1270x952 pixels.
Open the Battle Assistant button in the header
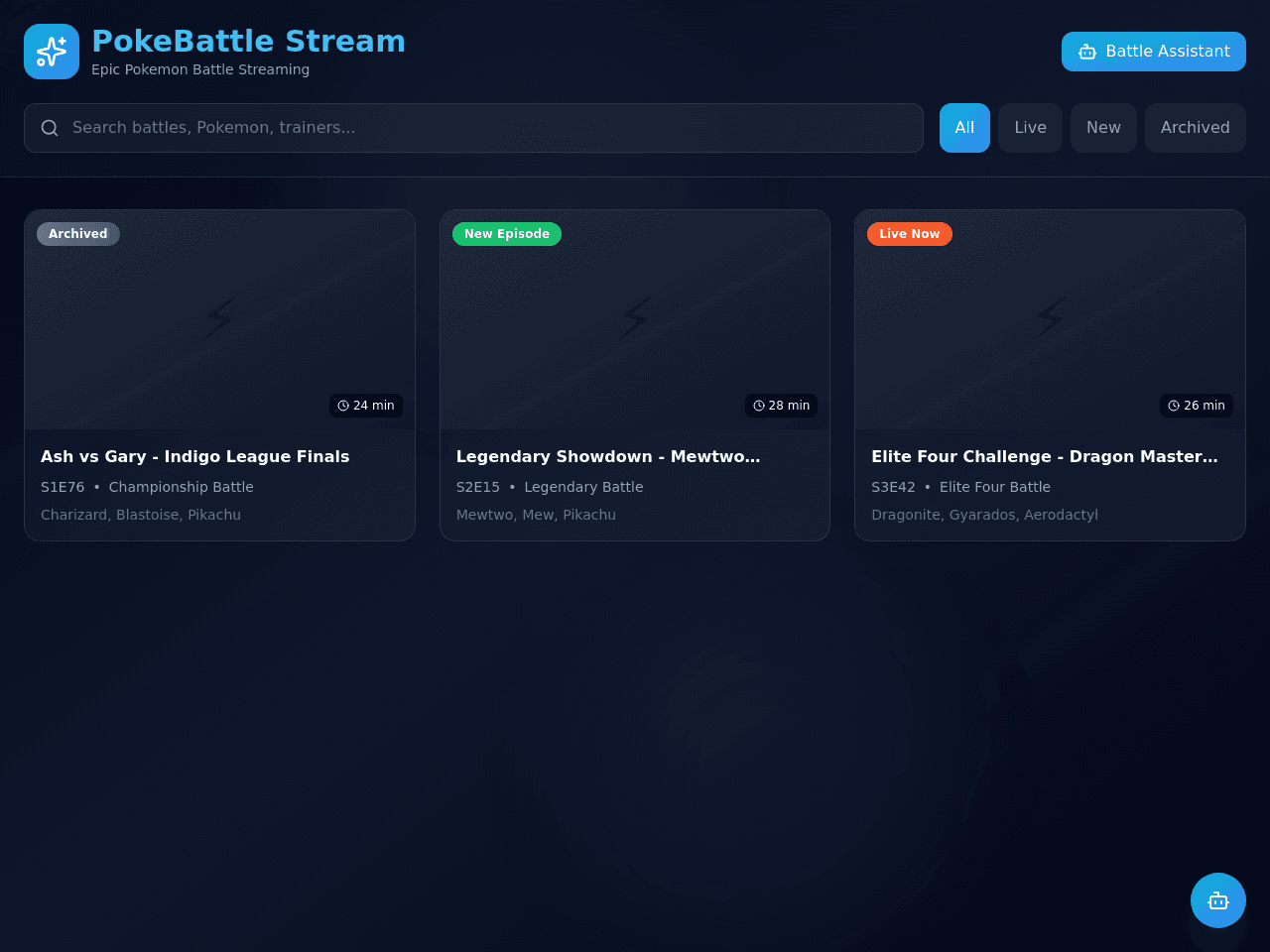coord(1154,52)
